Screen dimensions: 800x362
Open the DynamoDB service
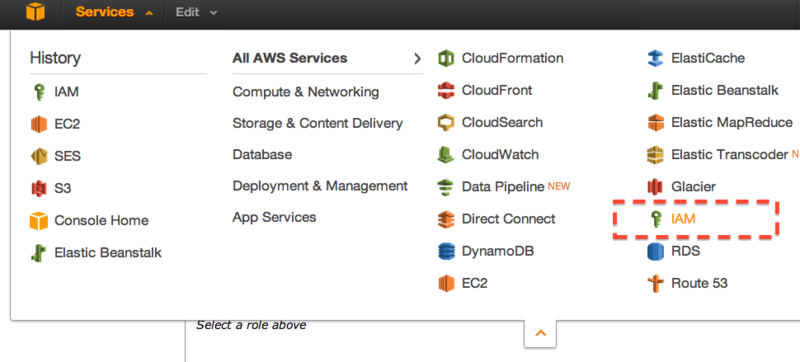(497, 251)
